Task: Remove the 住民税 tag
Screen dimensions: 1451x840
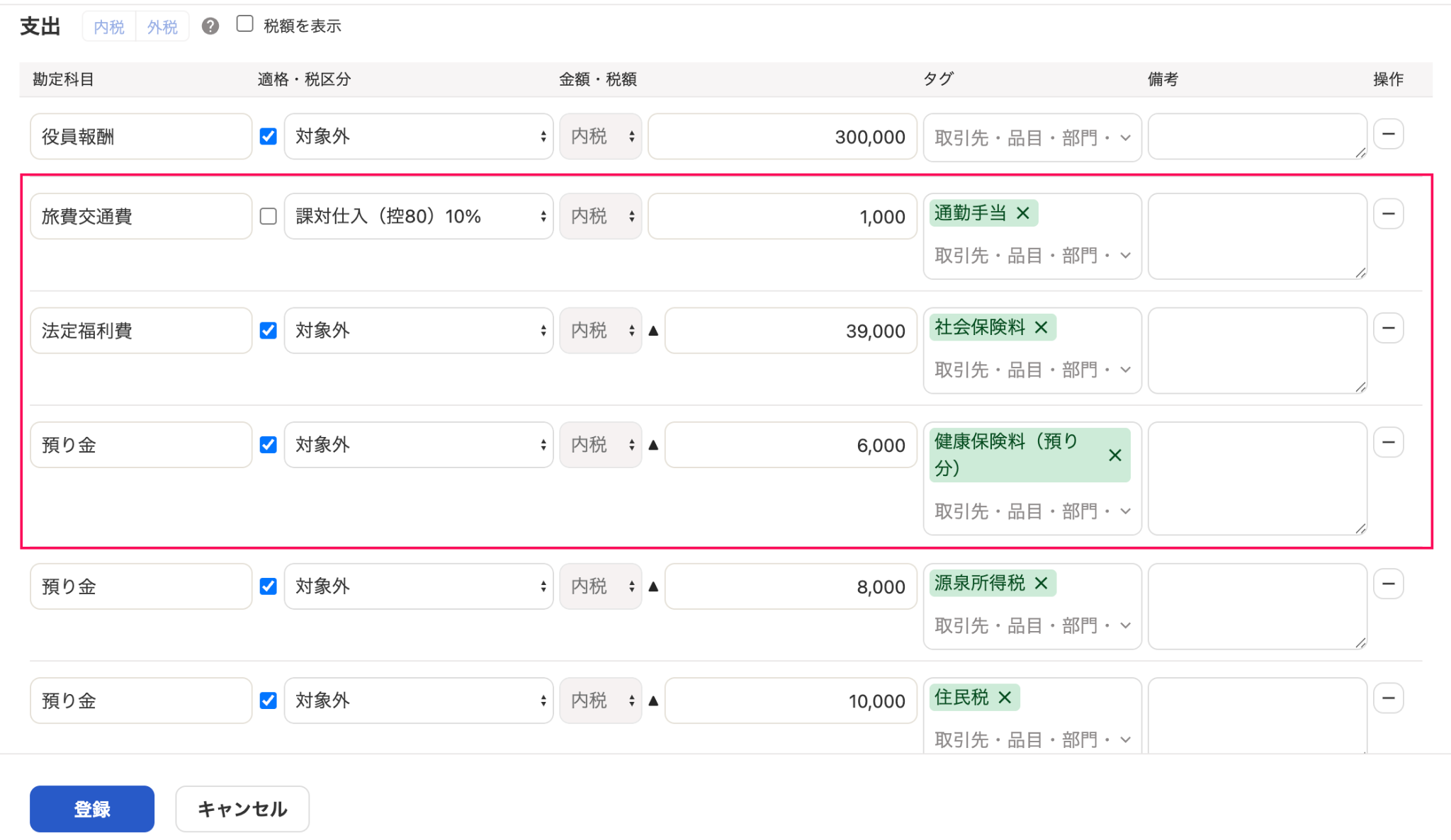Action: point(1005,698)
